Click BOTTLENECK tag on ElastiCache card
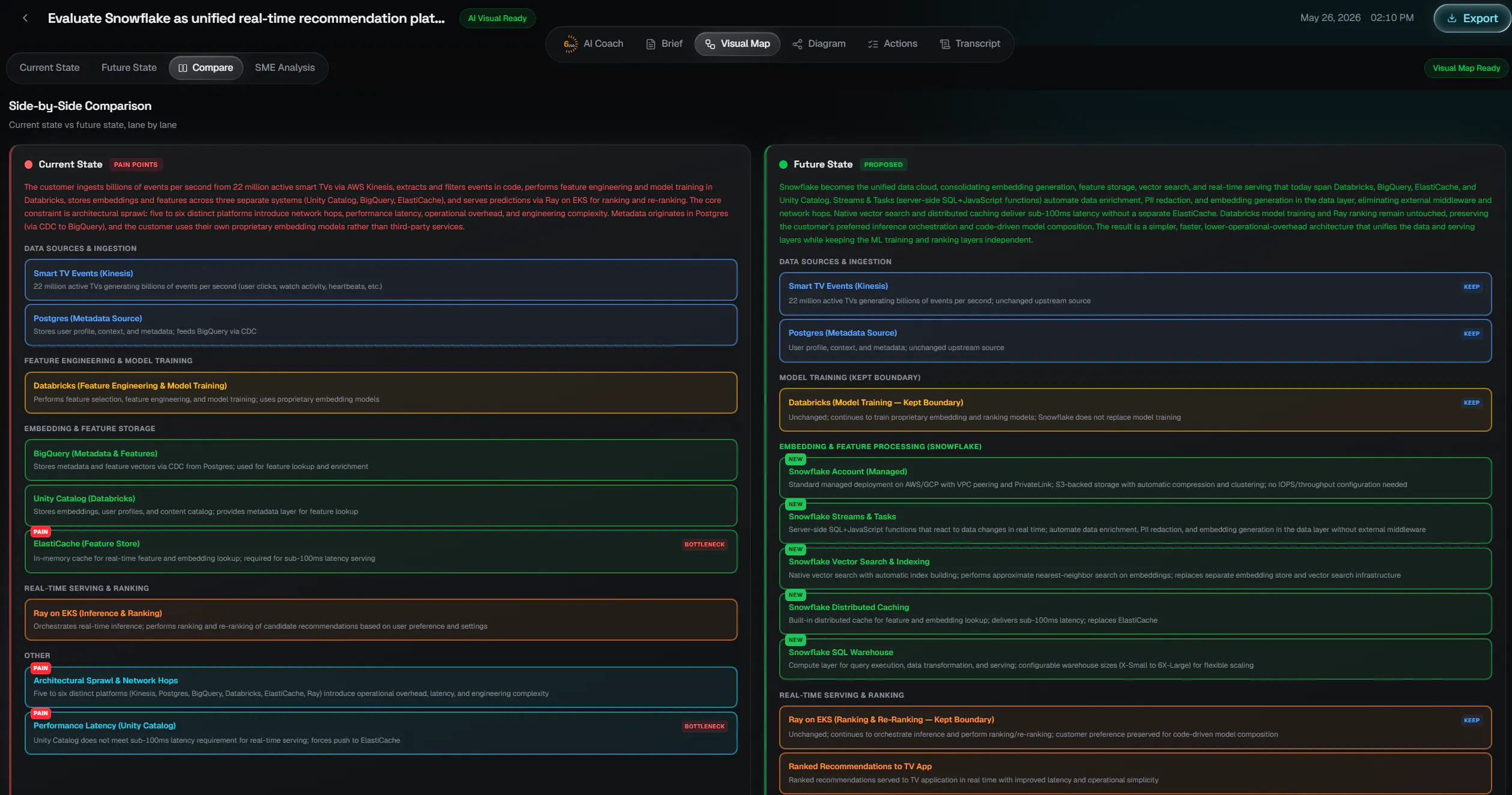This screenshot has width=1512, height=795. (704, 545)
